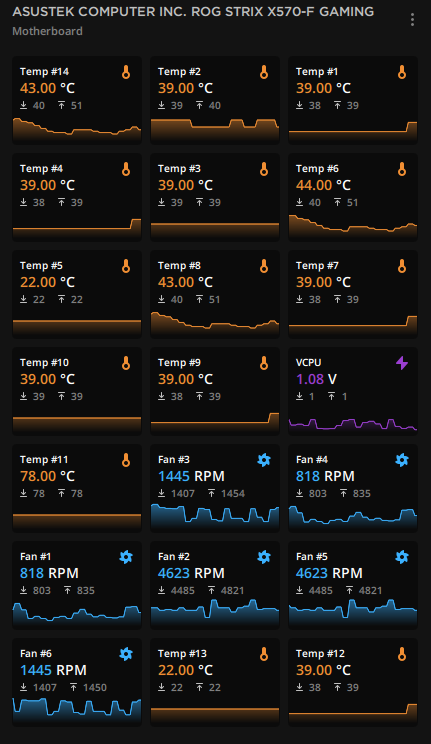Click the Temp #6 thermometer icon

[402, 169]
